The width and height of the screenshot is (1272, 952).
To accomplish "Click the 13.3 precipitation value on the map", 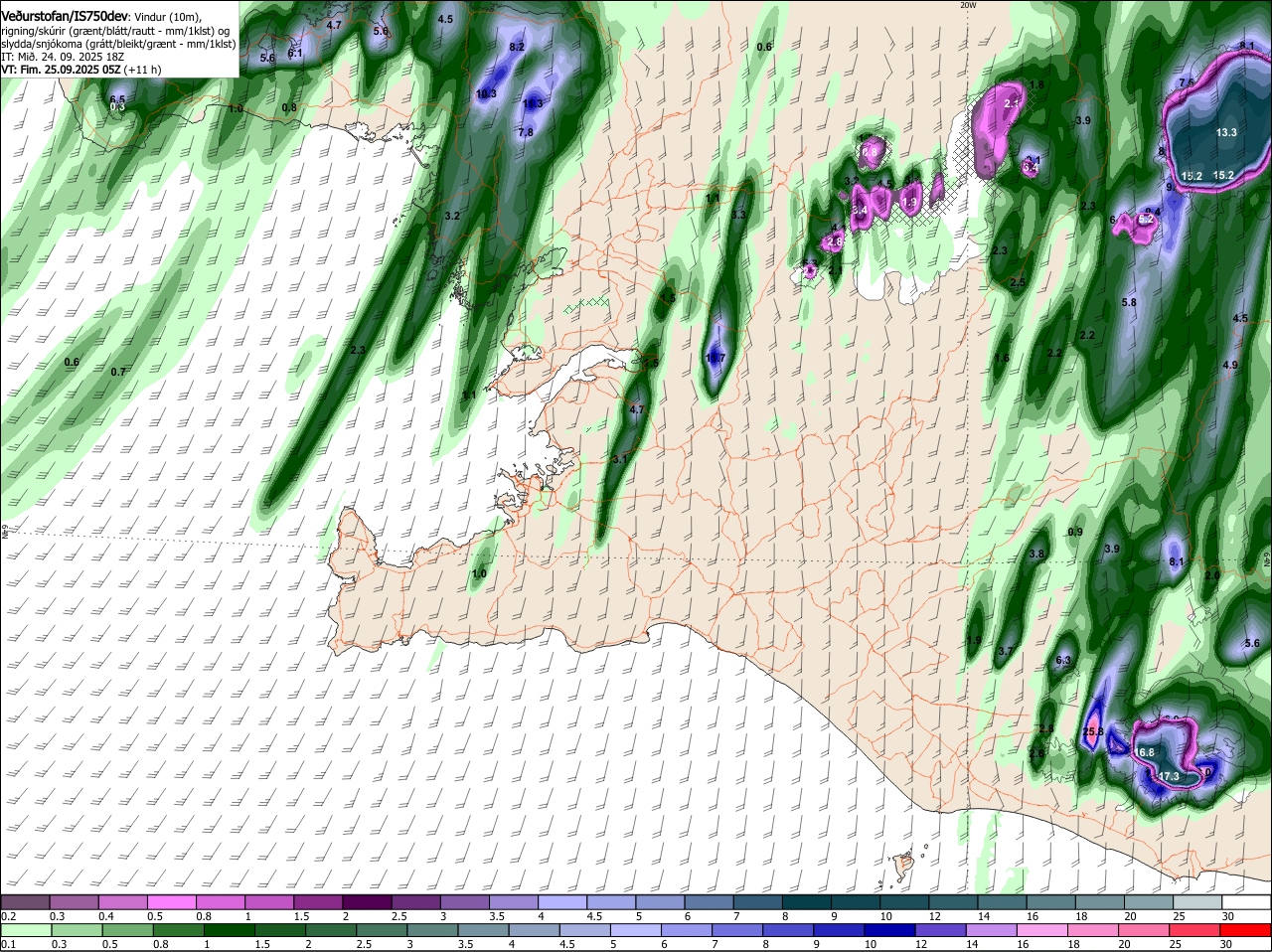I will pos(1226,132).
